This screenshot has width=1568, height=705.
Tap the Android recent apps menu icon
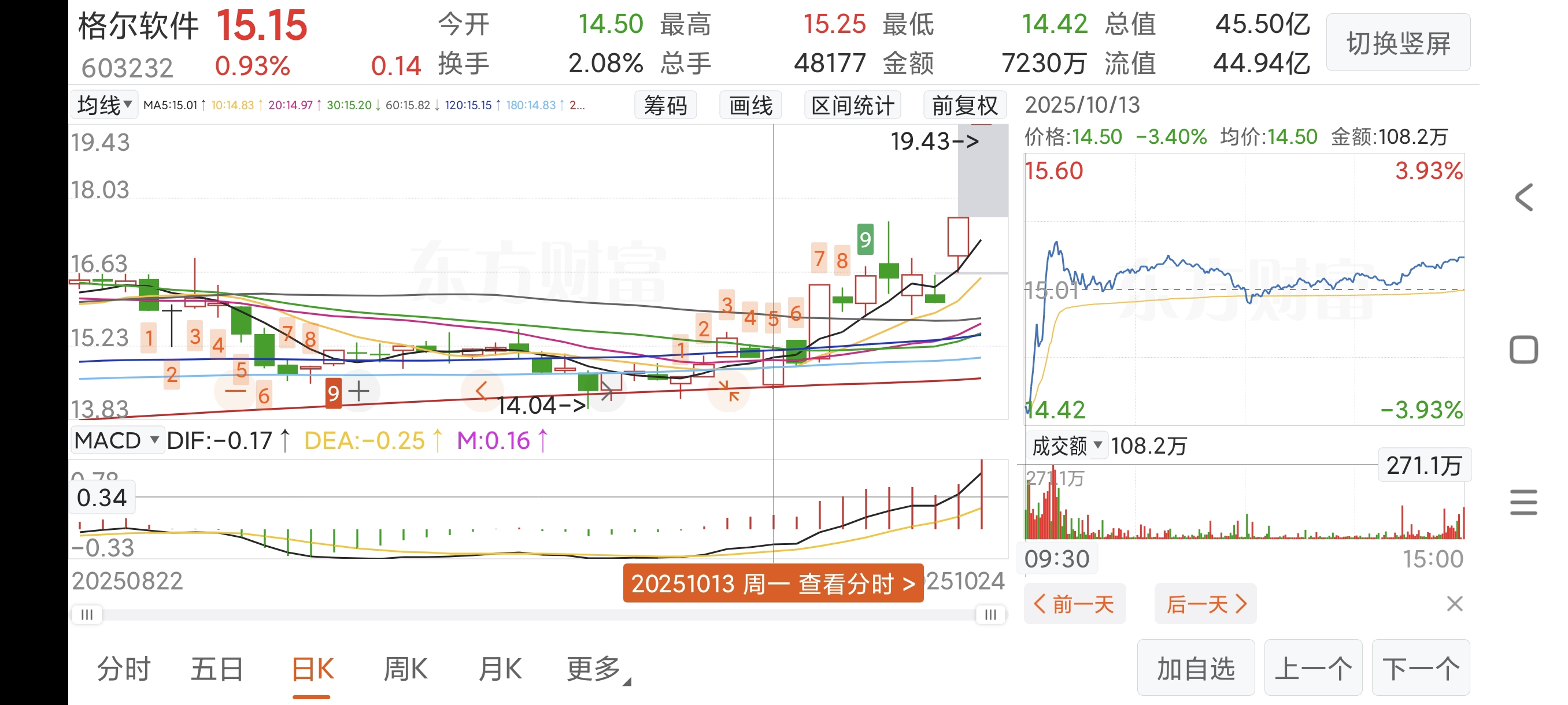click(1523, 502)
